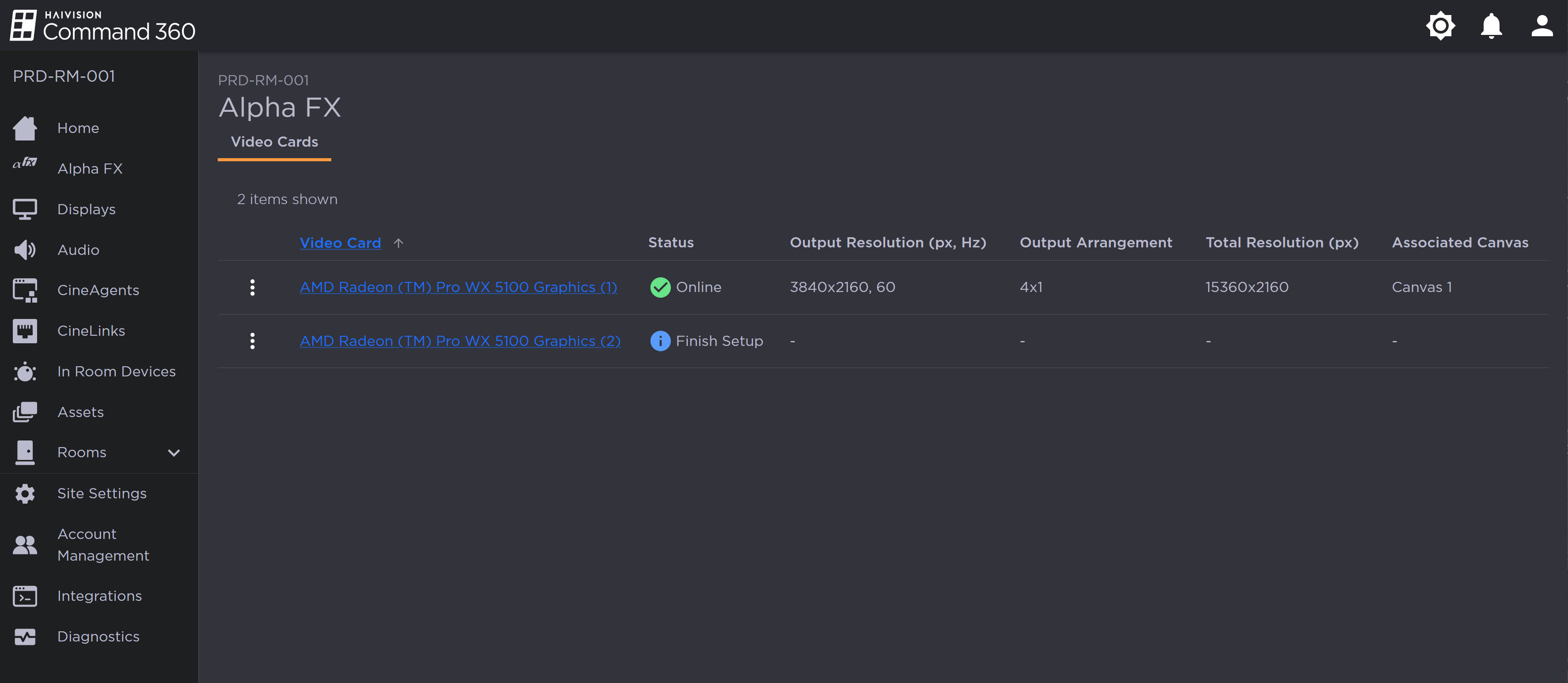Viewport: 1568px width, 683px height.
Task: Open the Audio section
Action: (78, 250)
